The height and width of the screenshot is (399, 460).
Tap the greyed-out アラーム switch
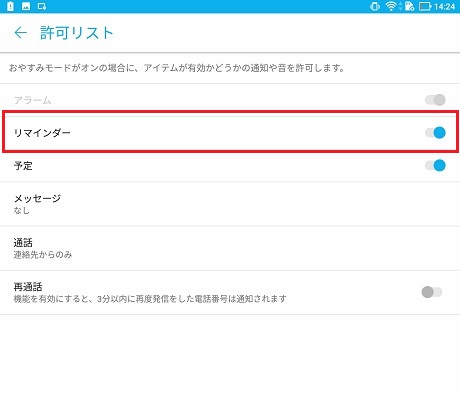coord(435,100)
